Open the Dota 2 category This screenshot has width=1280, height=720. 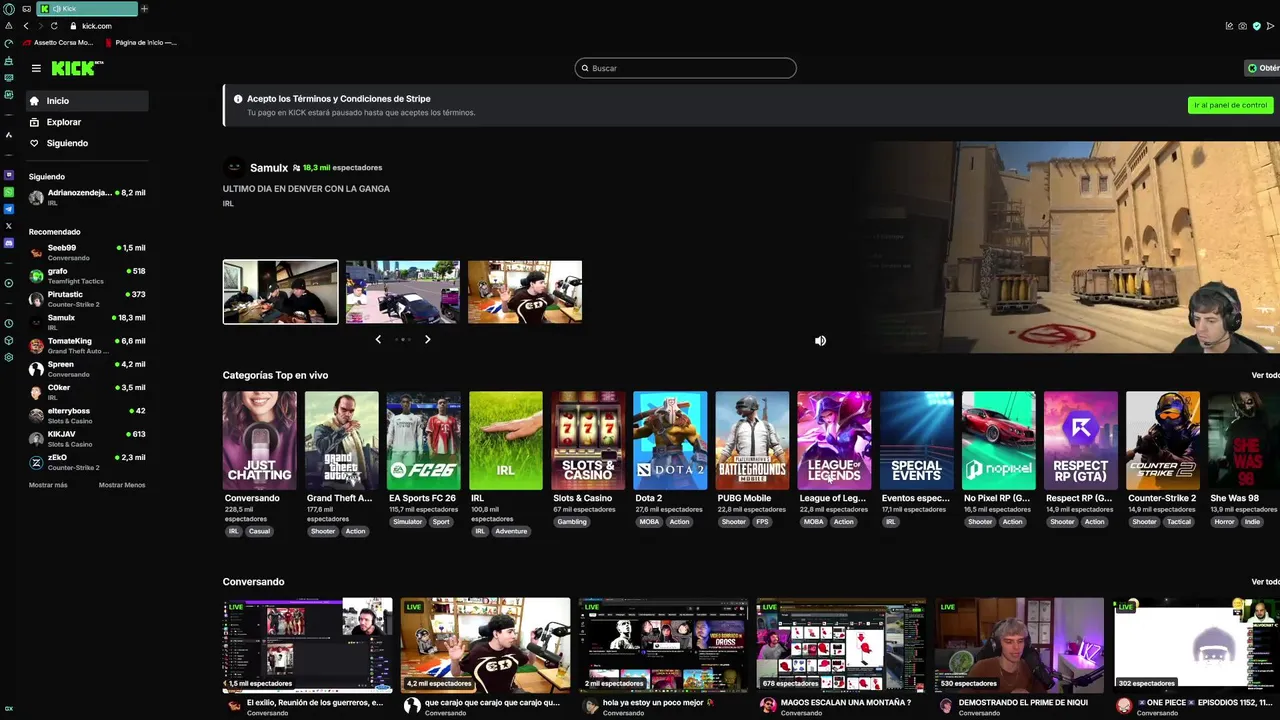pyautogui.click(x=670, y=440)
